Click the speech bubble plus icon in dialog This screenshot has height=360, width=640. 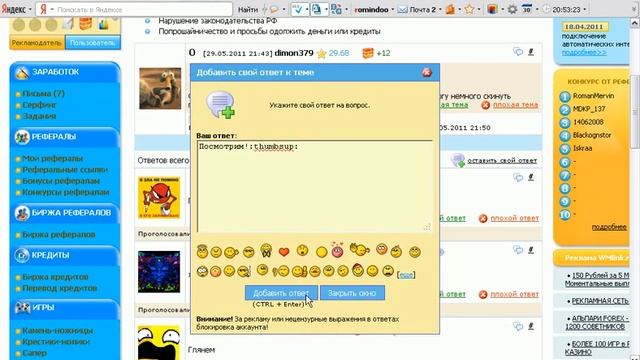click(221, 105)
